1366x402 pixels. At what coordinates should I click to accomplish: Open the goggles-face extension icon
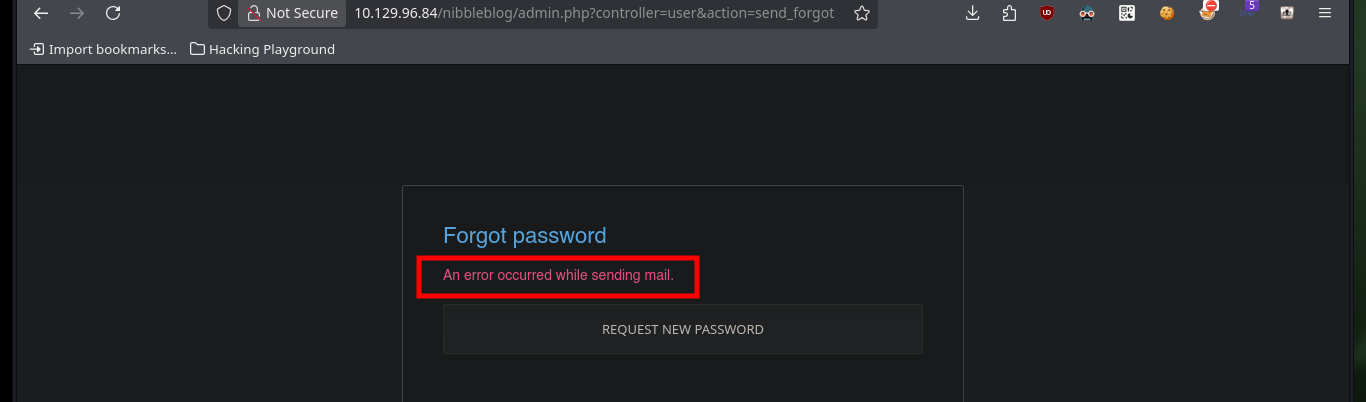point(1087,13)
